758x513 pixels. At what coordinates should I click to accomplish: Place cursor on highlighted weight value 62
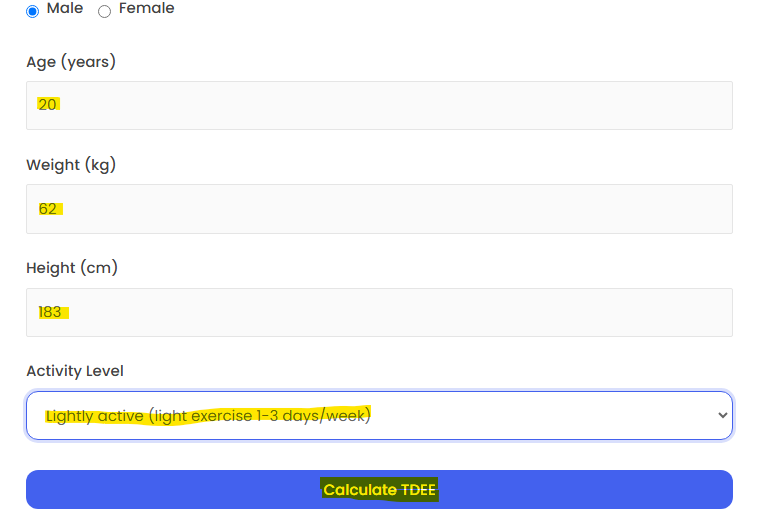[x=49, y=209]
